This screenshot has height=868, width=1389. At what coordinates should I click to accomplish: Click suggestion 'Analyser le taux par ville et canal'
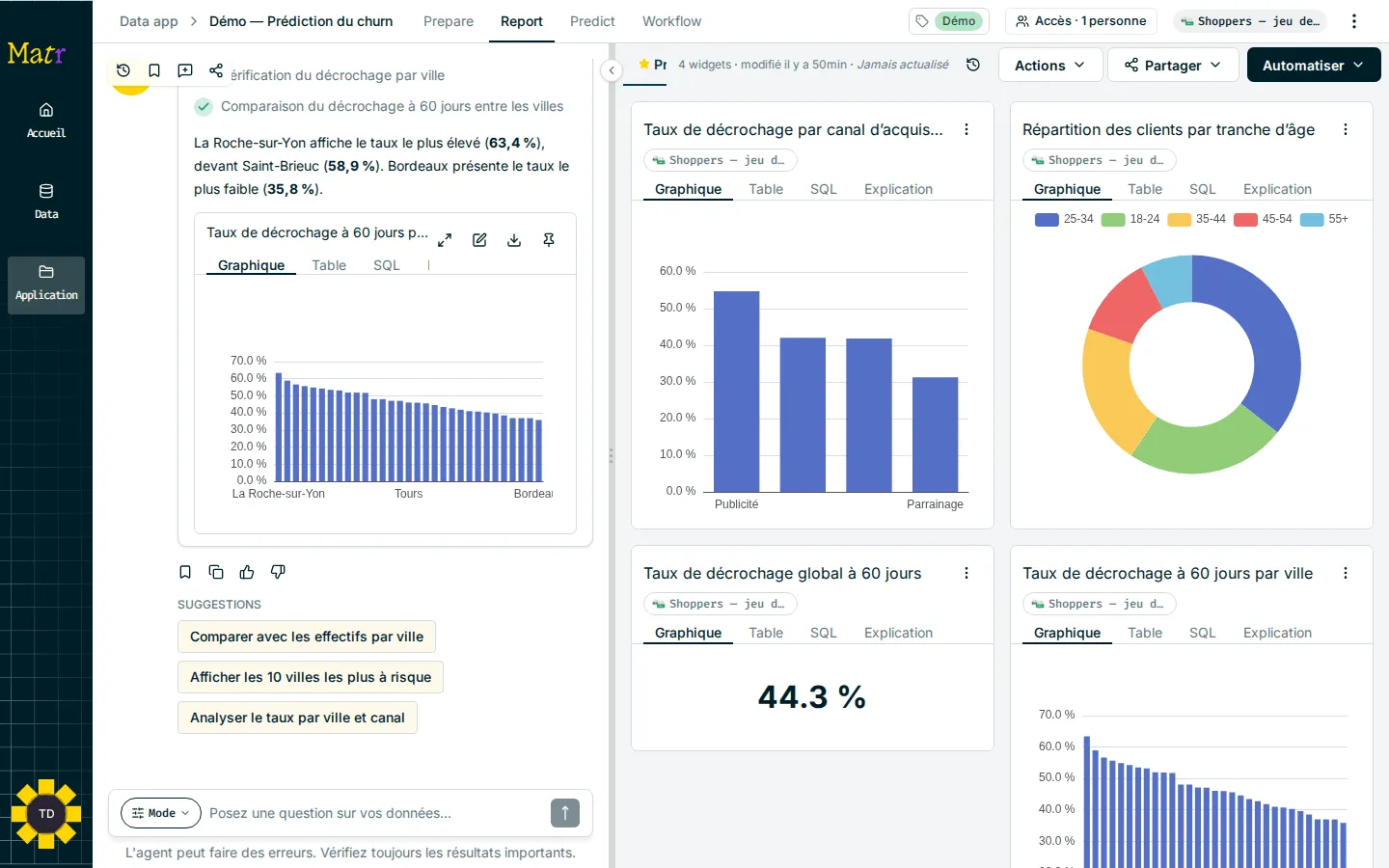click(x=297, y=718)
